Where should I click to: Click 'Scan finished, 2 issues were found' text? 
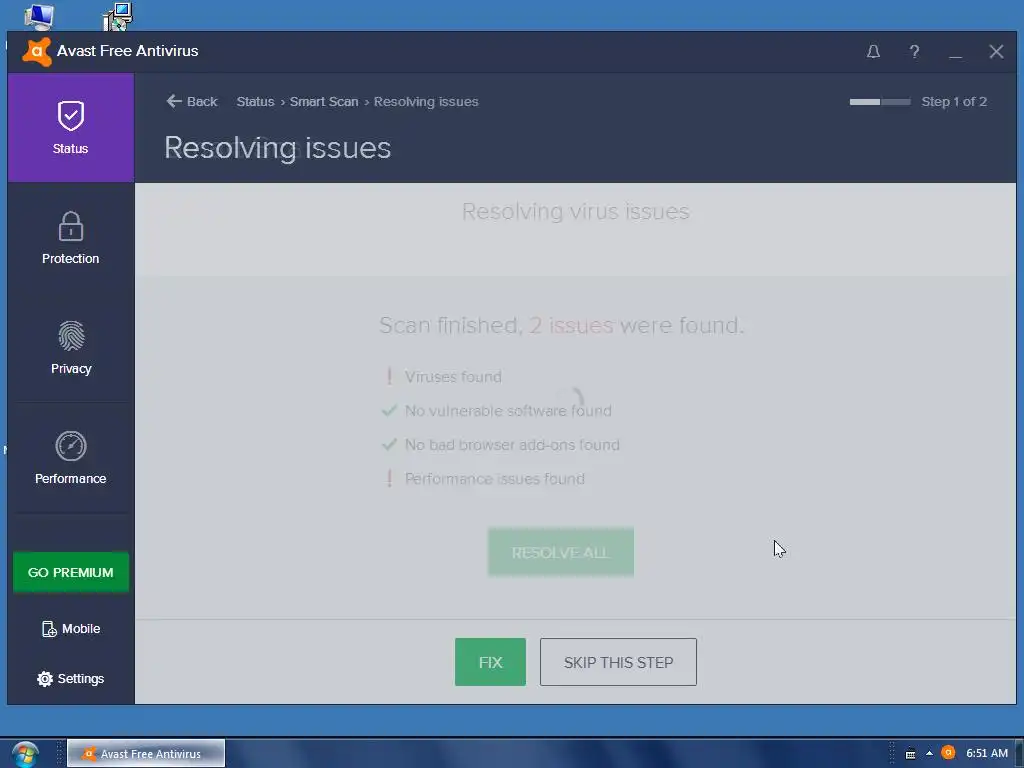pyautogui.click(x=561, y=325)
